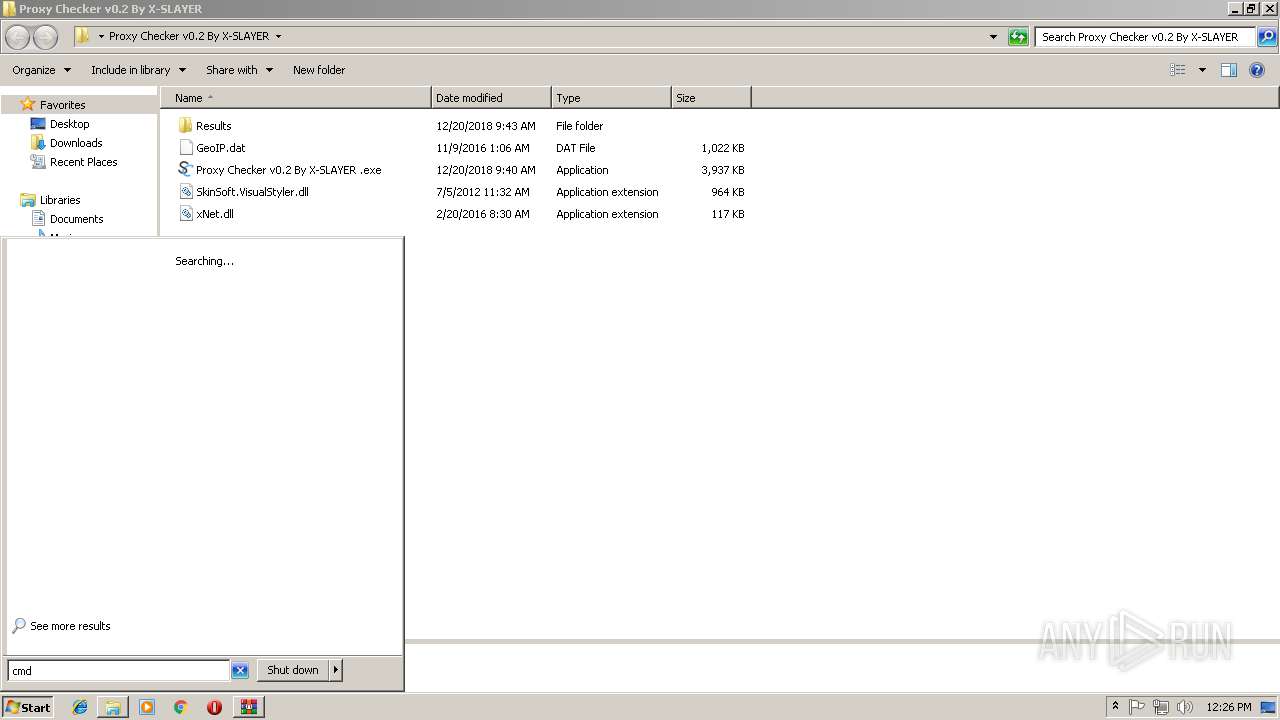Clear the start menu search box
This screenshot has height=720, width=1280.
click(x=240, y=671)
